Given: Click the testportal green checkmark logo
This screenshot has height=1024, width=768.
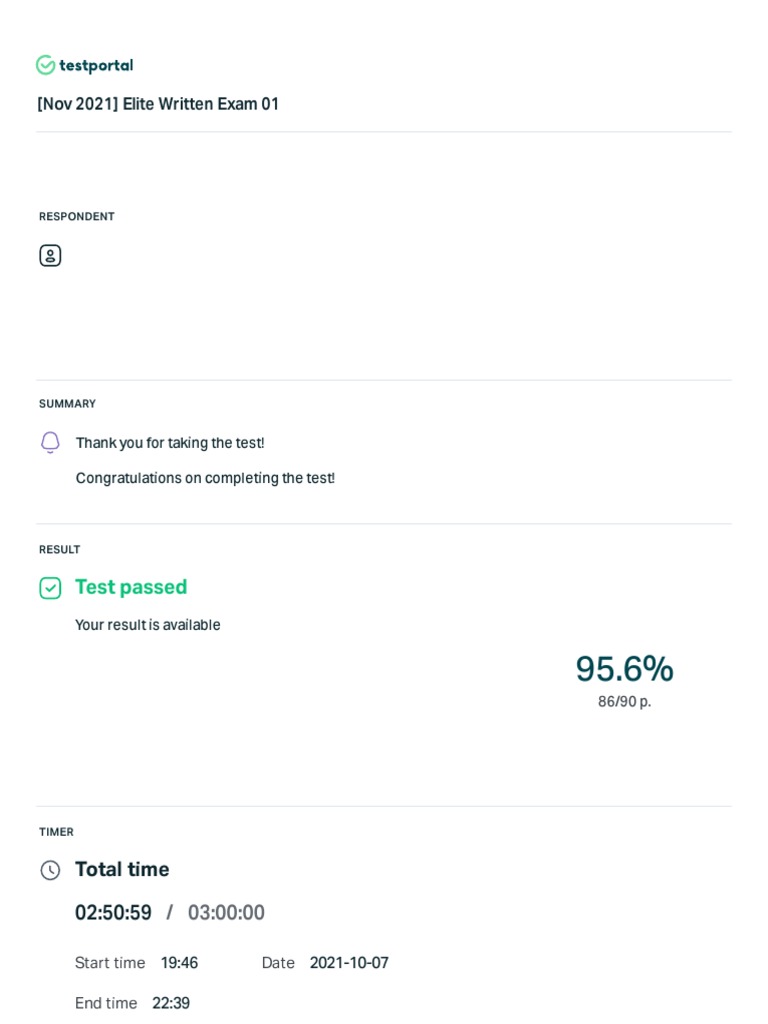Looking at the screenshot, I should point(45,65).
